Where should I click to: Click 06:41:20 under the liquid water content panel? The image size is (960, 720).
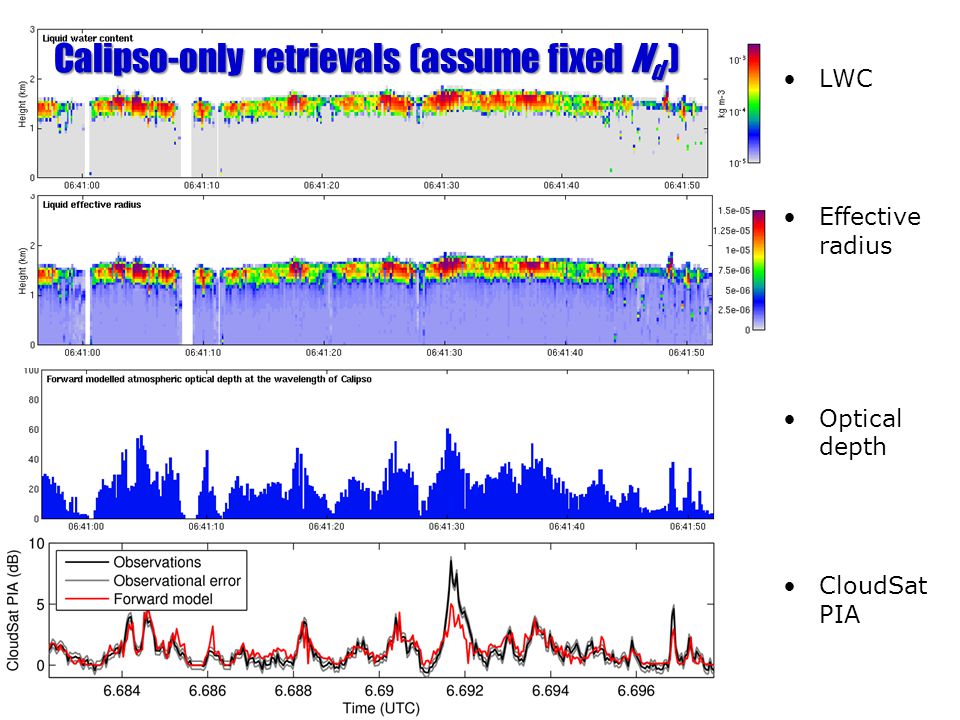click(321, 186)
